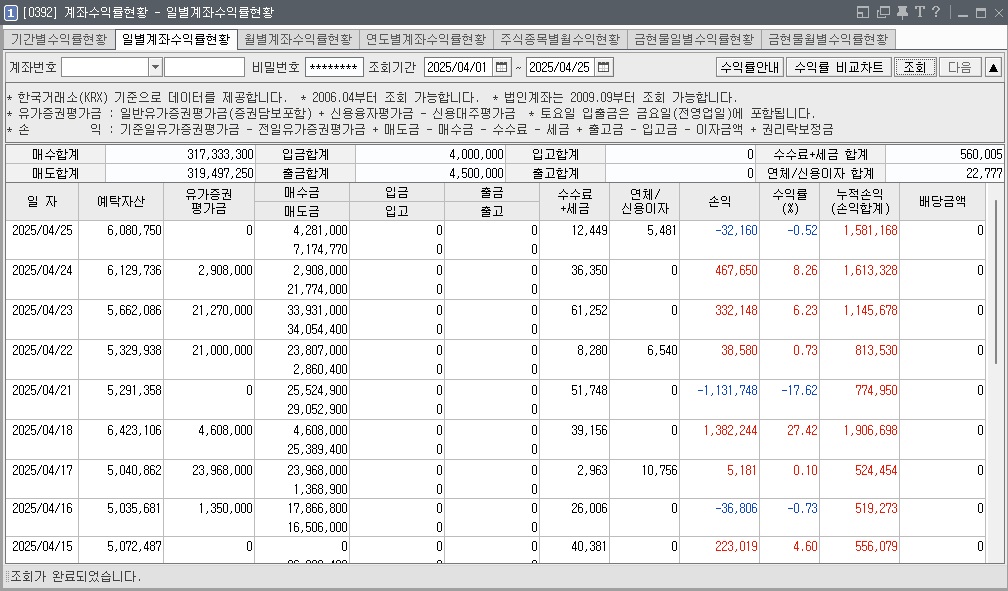Click the screen resize icon in title bar

[863, 11]
